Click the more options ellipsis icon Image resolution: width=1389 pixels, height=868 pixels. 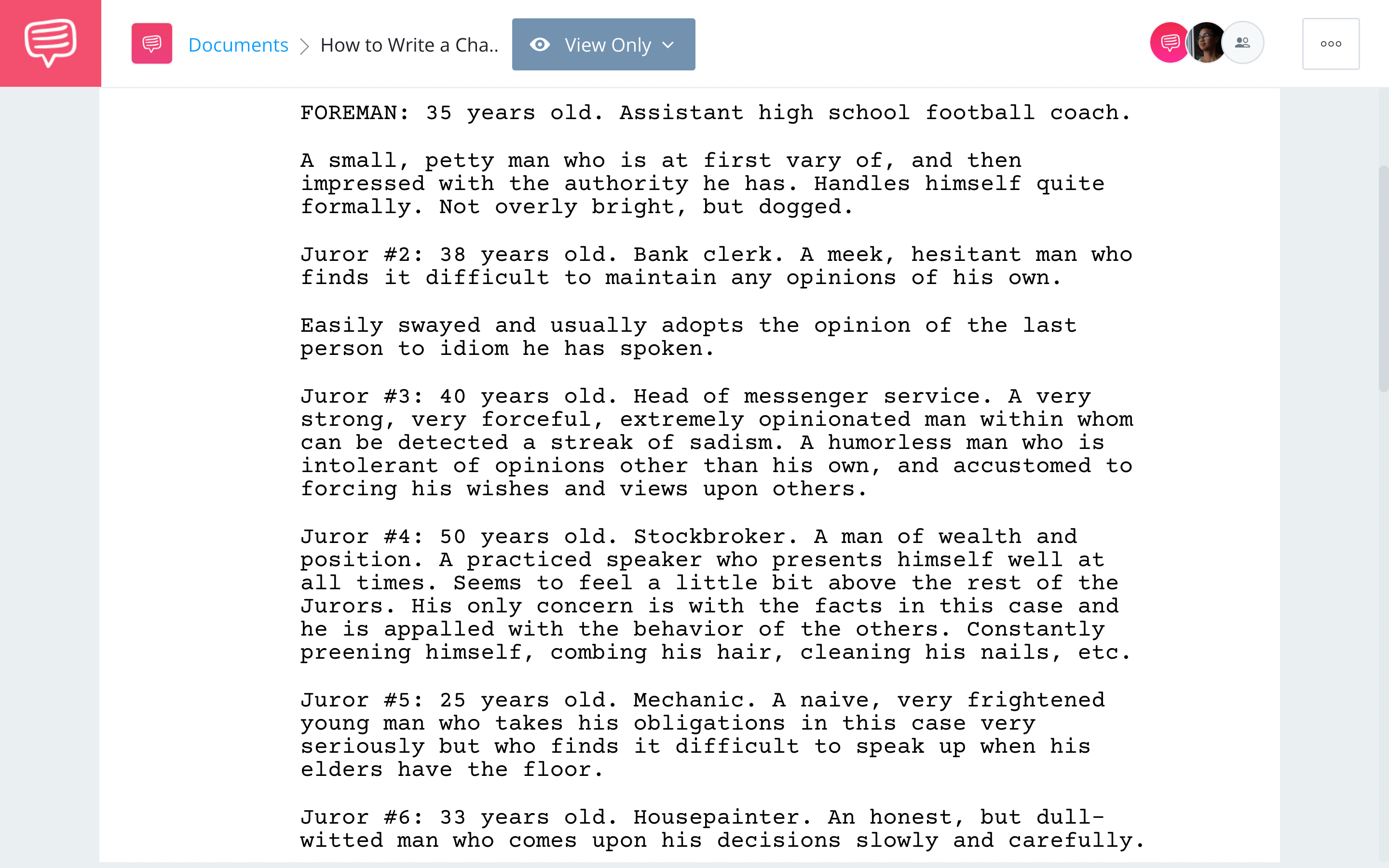tap(1331, 43)
